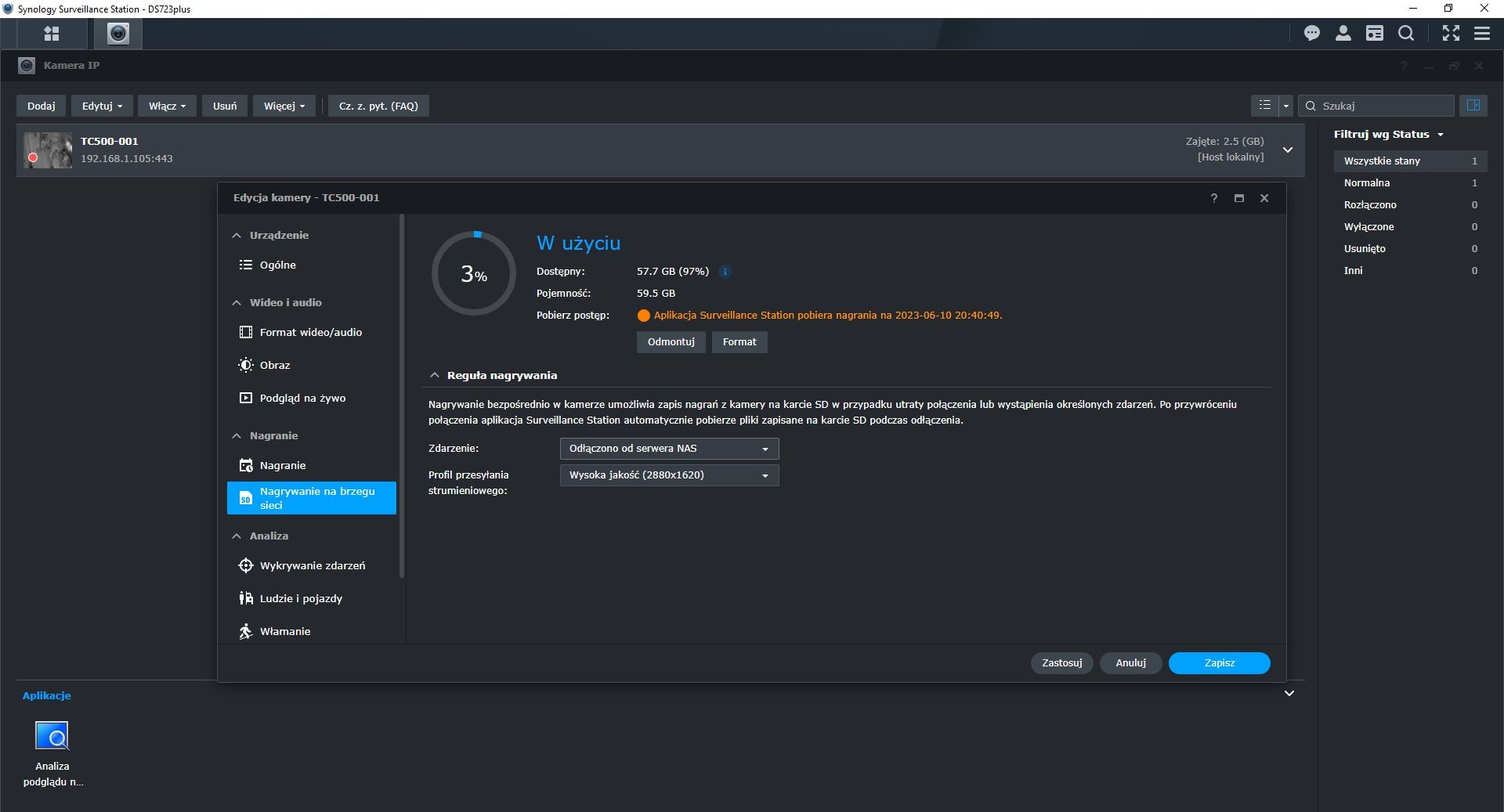Image resolution: width=1504 pixels, height=812 pixels.
Task: Click the dialog sidebar scrollbar
Action: [402, 396]
